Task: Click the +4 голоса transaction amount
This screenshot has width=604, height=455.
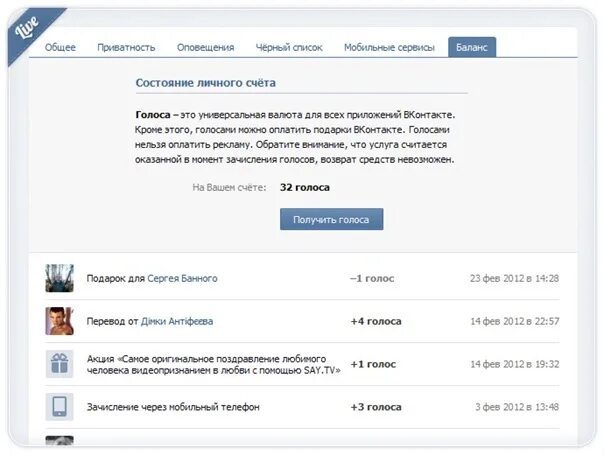Action: click(376, 321)
